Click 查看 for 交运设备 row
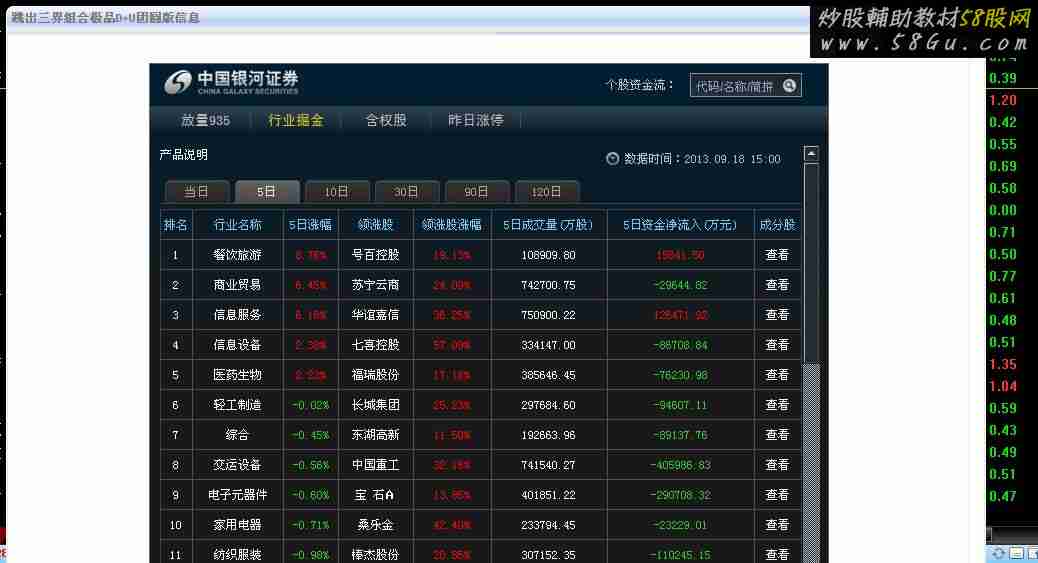Viewport: 1038px width, 563px height. pyautogui.click(x=777, y=465)
